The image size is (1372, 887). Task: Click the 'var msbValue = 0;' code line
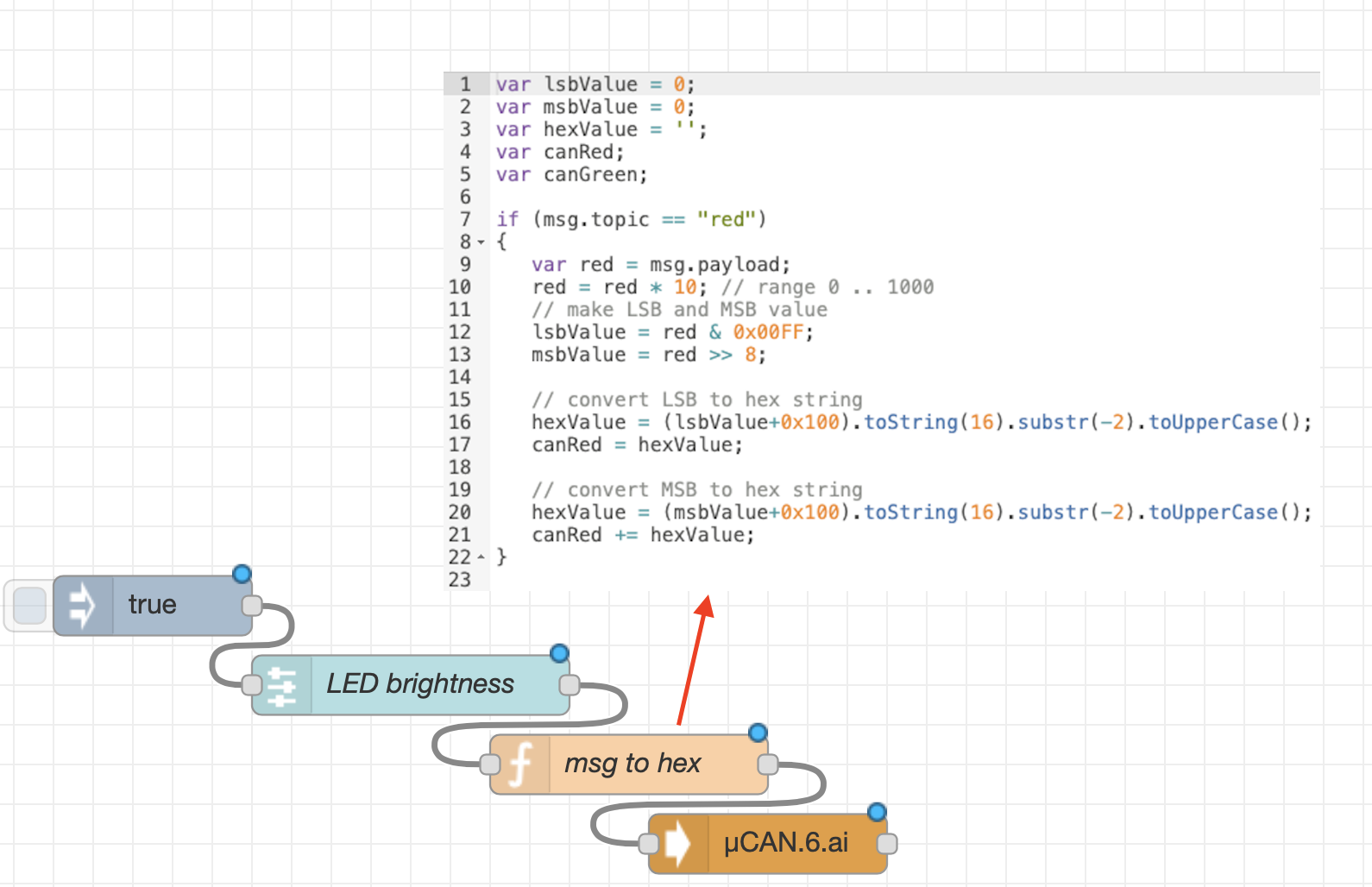click(595, 107)
